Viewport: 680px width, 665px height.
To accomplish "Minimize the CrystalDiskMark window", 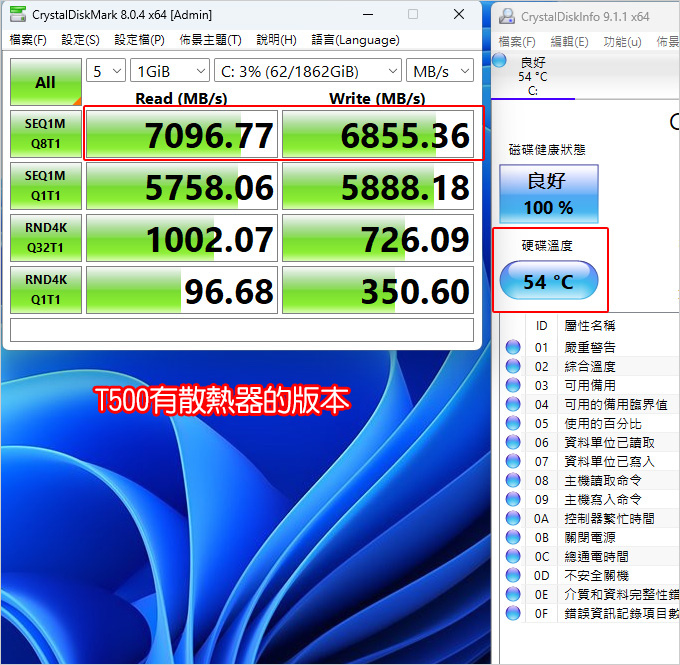I will (368, 14).
